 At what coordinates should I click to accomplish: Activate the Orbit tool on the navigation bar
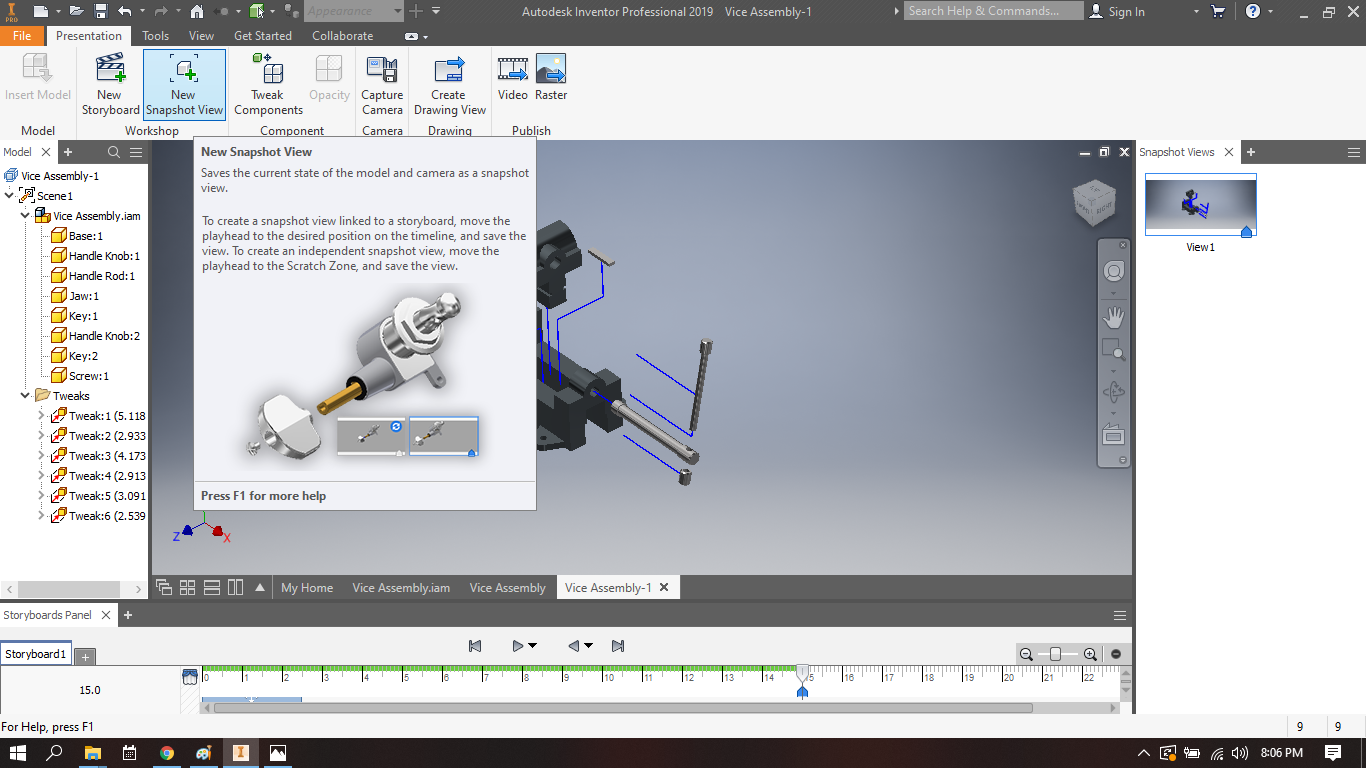1114,391
